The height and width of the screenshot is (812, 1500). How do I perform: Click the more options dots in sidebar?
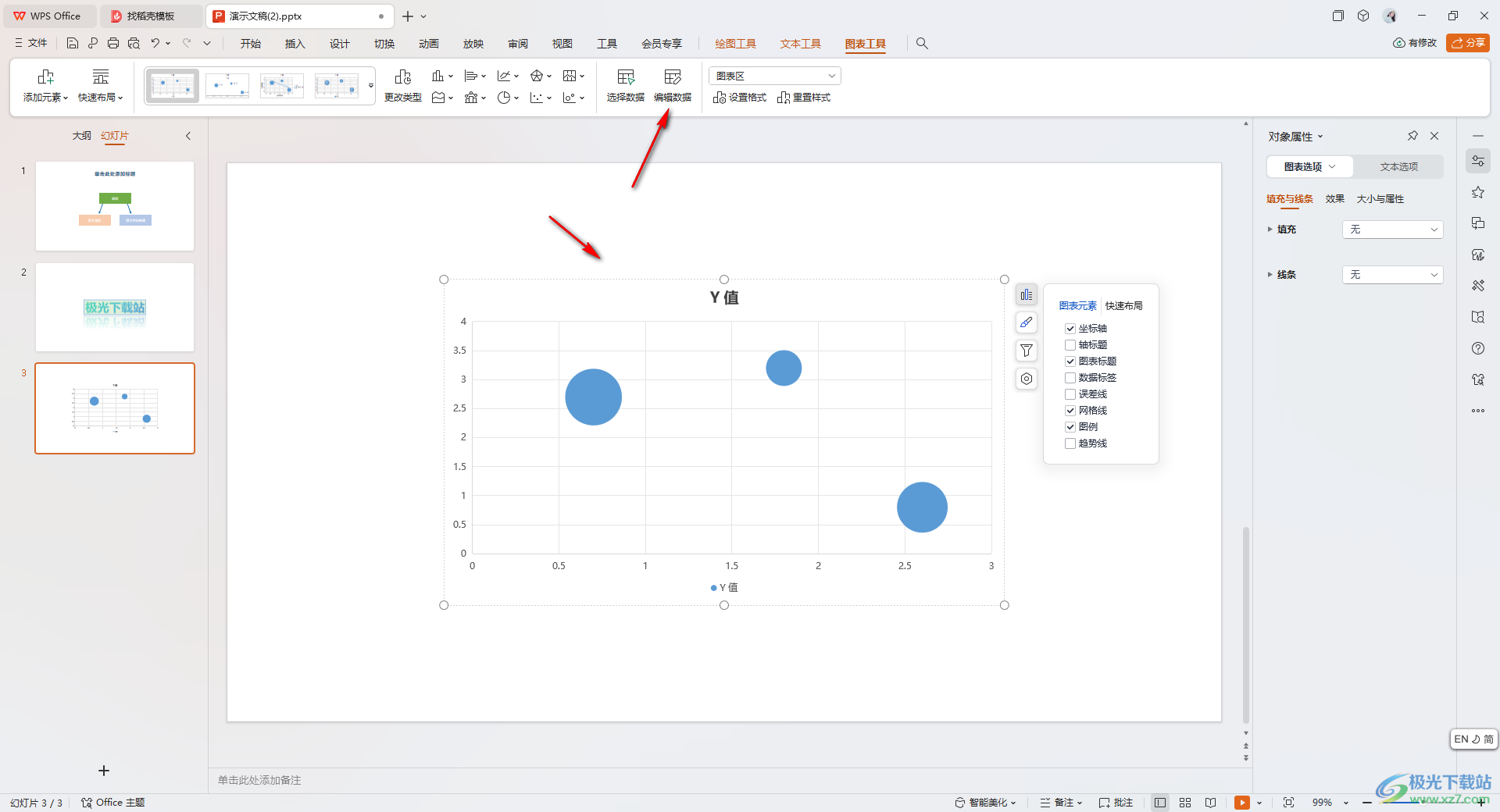[1477, 411]
